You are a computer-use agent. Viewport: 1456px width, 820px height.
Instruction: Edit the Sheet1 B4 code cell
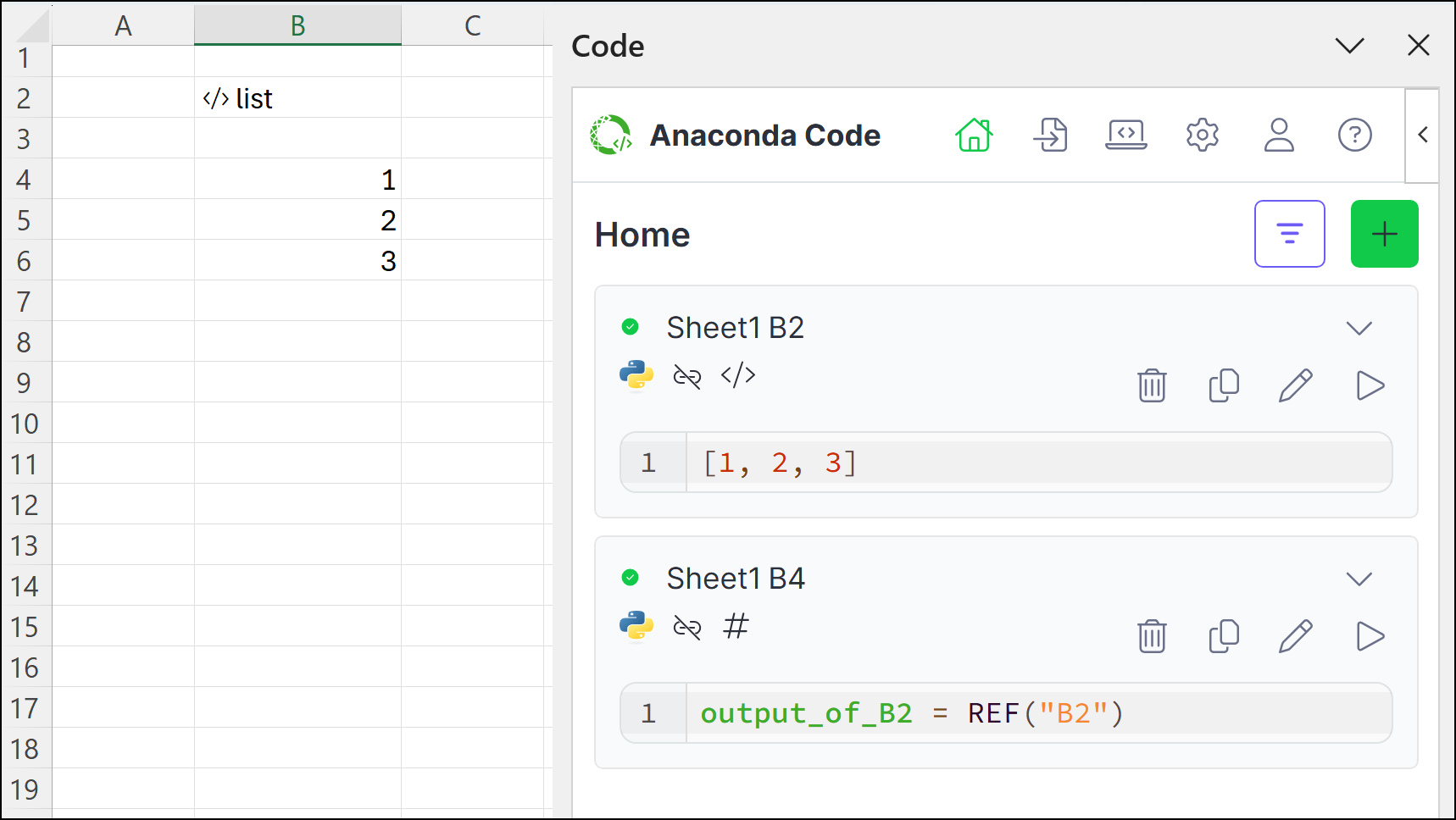point(1296,636)
